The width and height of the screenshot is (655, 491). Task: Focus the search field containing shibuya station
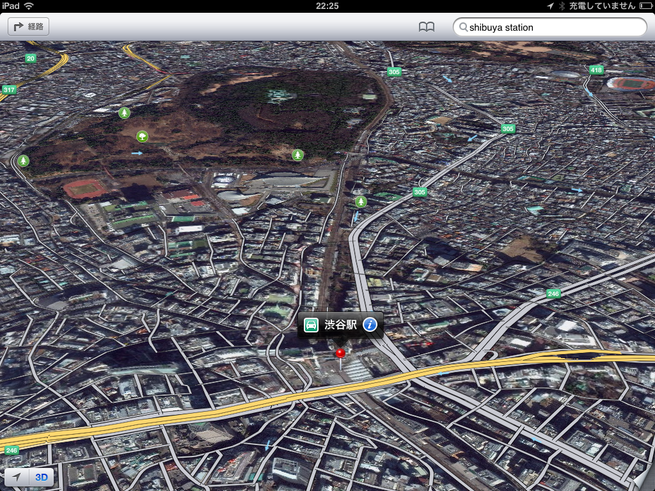coord(550,27)
